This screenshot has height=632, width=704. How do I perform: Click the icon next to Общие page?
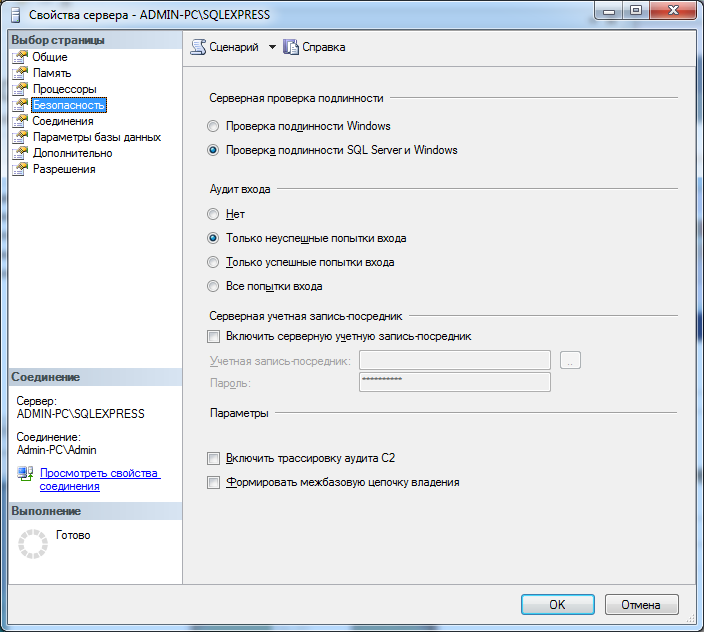[x=20, y=57]
